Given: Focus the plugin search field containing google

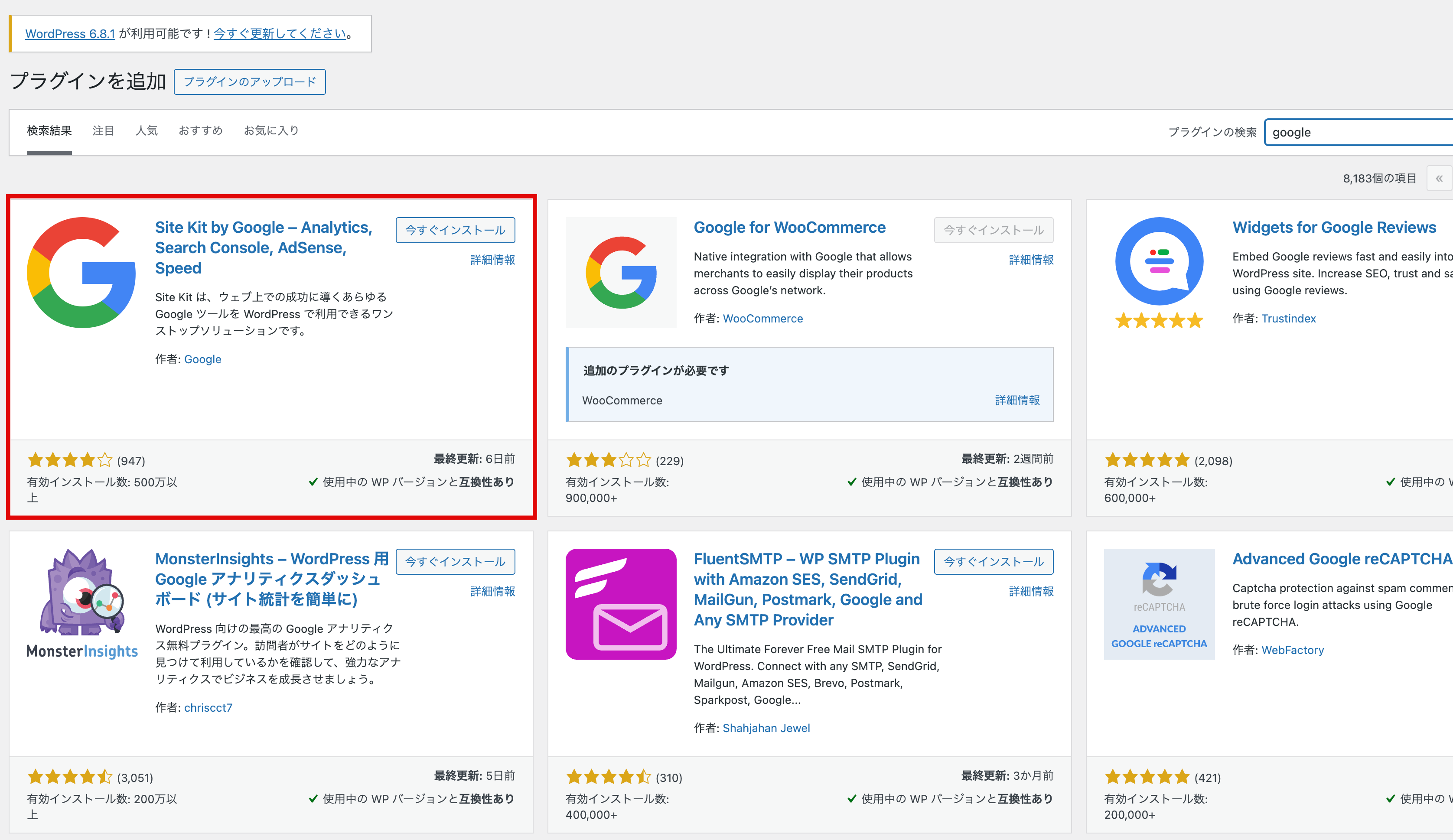Looking at the screenshot, I should coord(1359,132).
